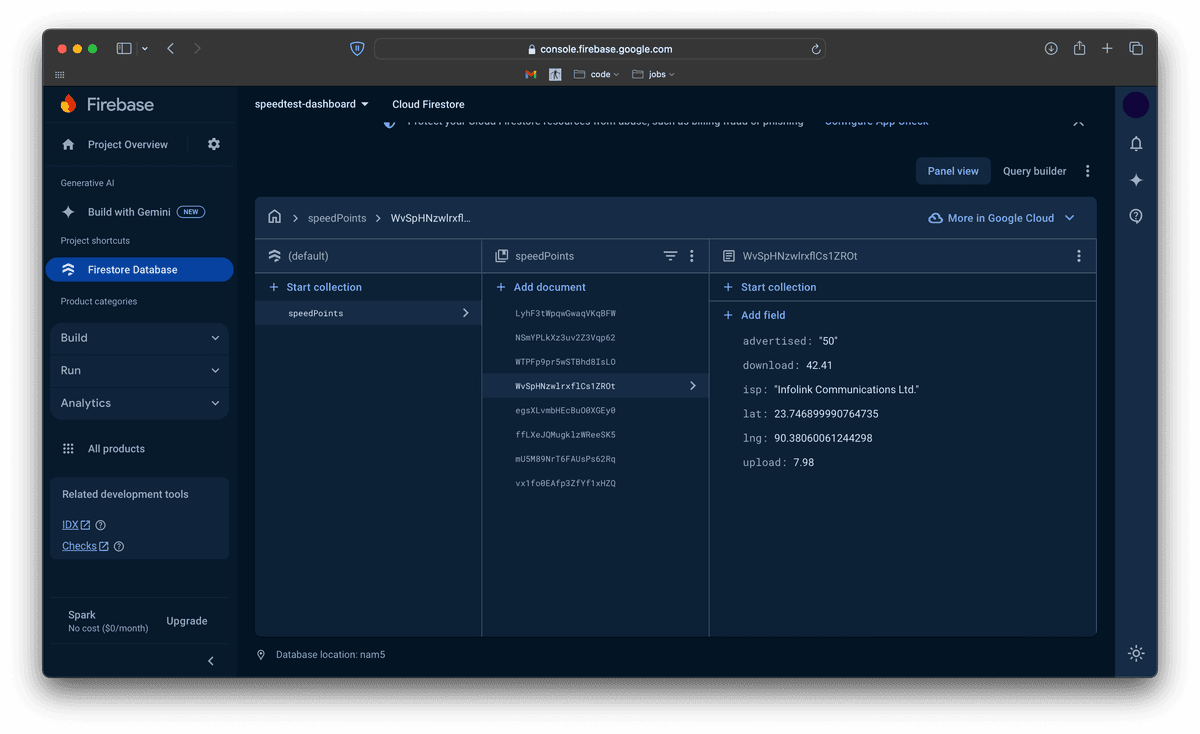This screenshot has height=734, width=1200.
Task: Click the Gmail bookmark icon
Action: pyautogui.click(x=531, y=74)
